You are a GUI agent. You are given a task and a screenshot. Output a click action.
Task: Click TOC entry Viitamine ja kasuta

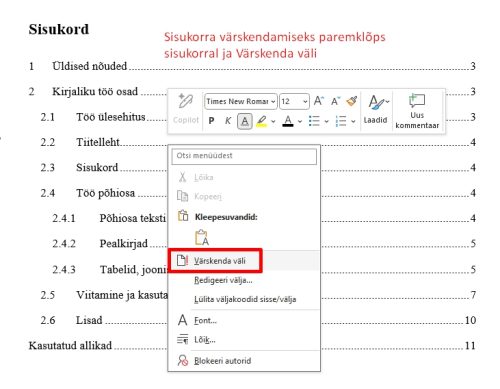tap(122, 295)
